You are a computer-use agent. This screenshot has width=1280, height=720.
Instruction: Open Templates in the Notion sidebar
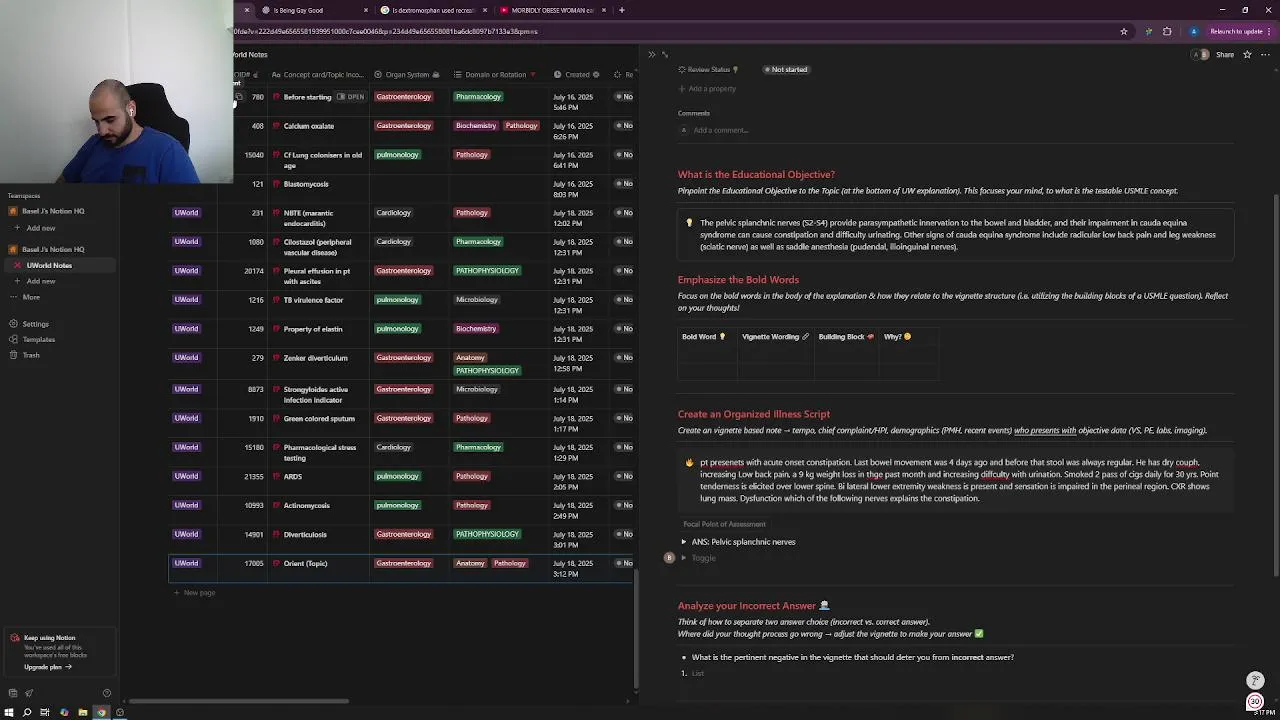pyautogui.click(x=38, y=339)
